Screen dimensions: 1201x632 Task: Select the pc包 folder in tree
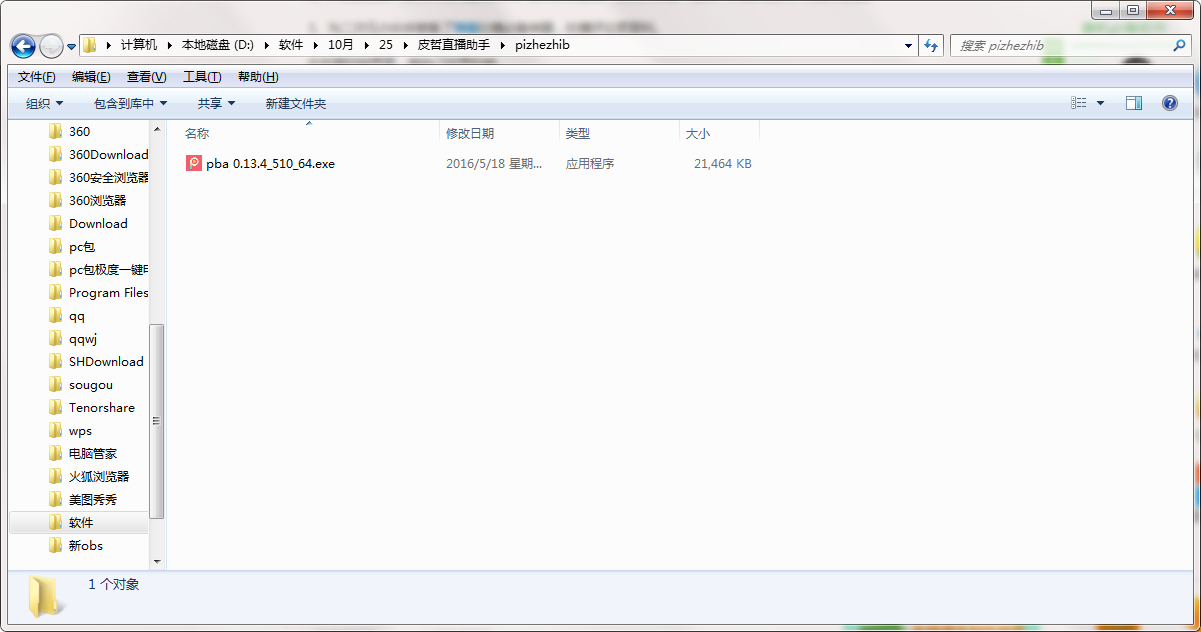(80, 246)
